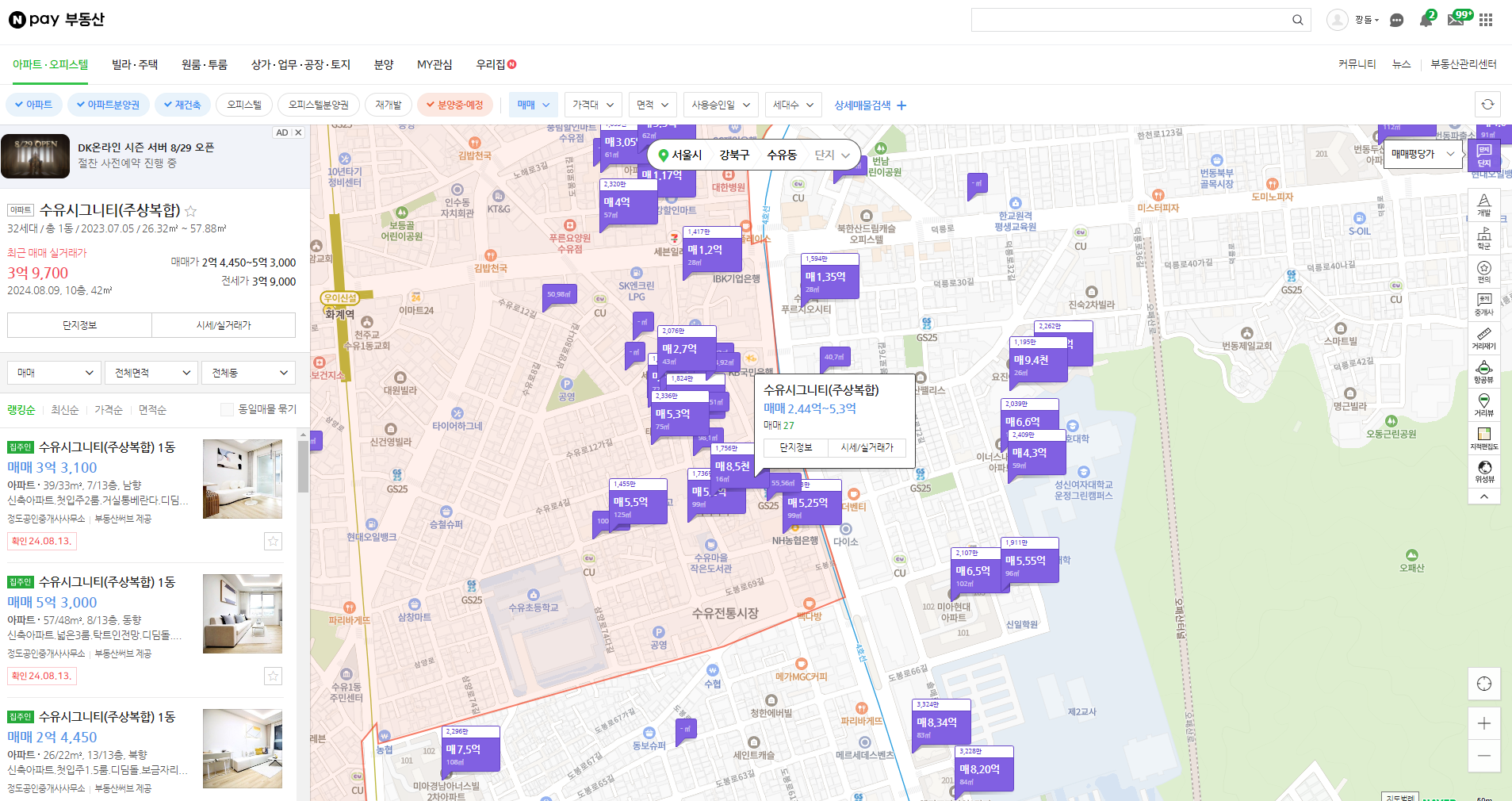This screenshot has height=801, width=1512.
Task: Open the 세대수 dropdown
Action: (793, 105)
